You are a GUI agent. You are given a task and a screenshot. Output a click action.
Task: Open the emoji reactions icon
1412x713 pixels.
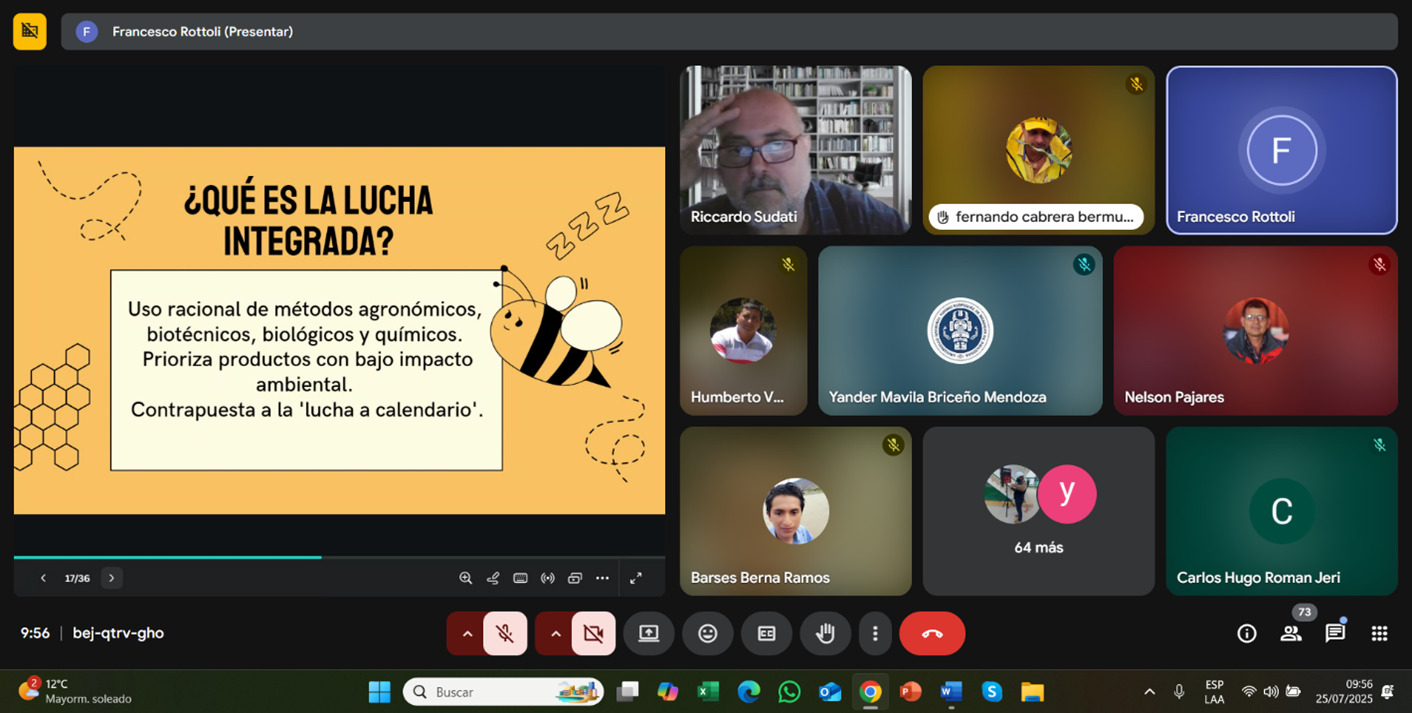click(708, 634)
